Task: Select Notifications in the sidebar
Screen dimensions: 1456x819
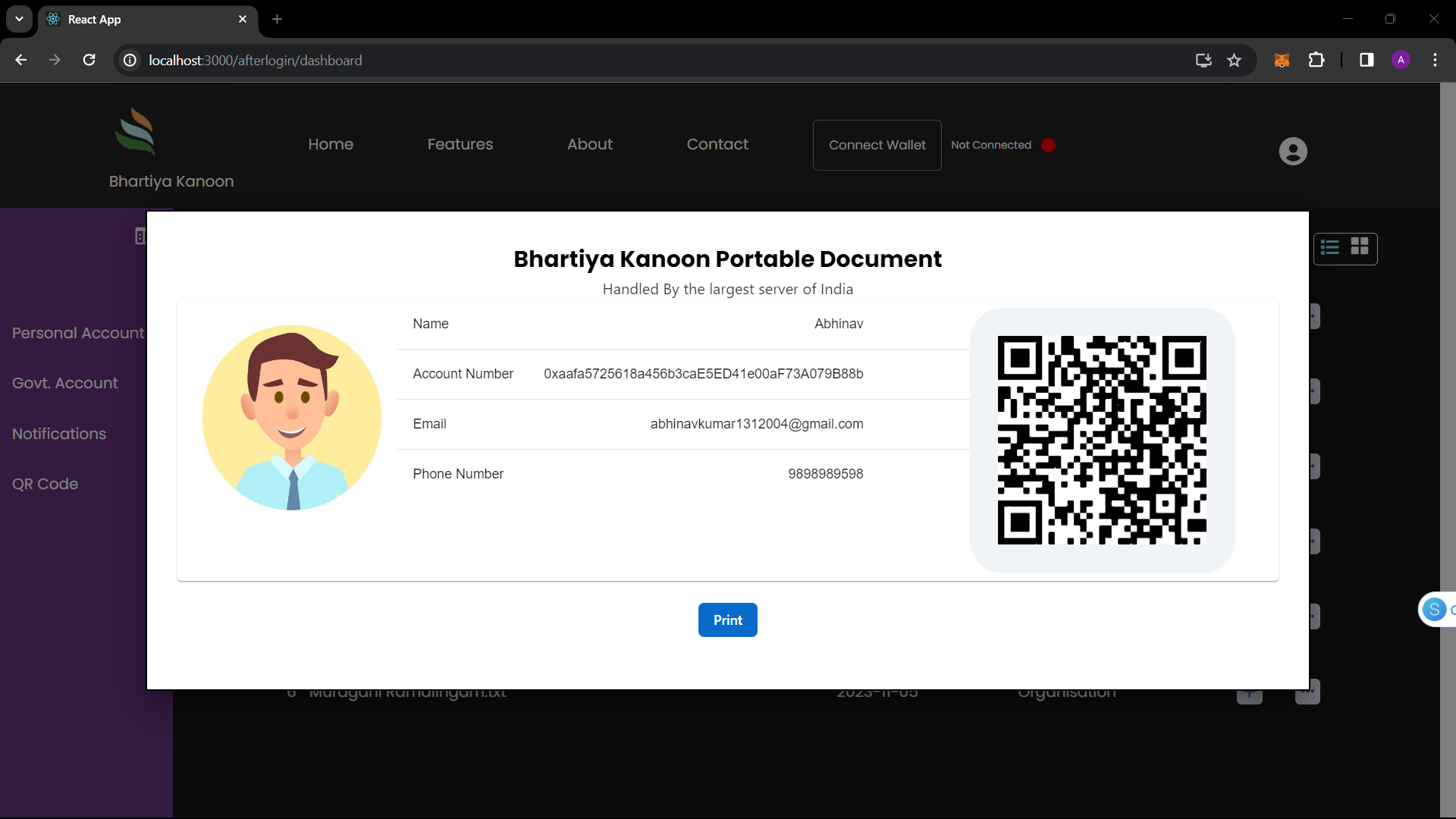Action: coord(59,434)
